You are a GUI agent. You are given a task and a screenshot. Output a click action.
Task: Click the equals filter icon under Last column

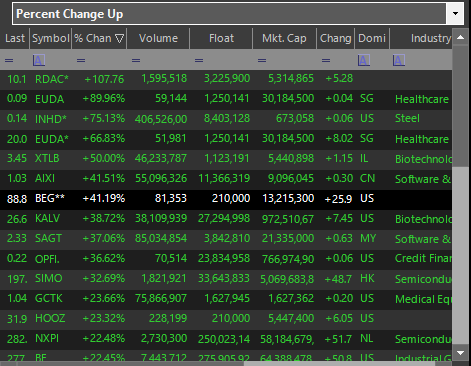[x=9, y=61]
